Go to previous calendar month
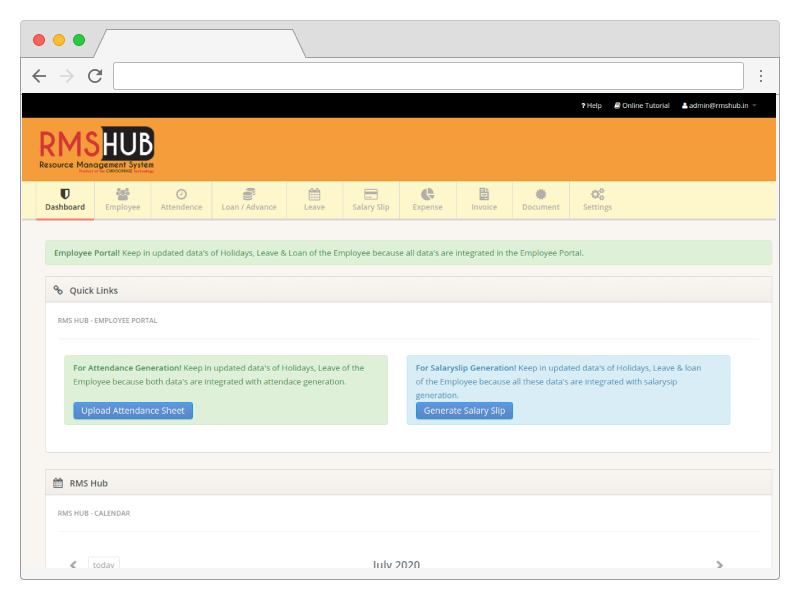Image resolution: width=800 pixels, height=600 pixels. (x=73, y=564)
